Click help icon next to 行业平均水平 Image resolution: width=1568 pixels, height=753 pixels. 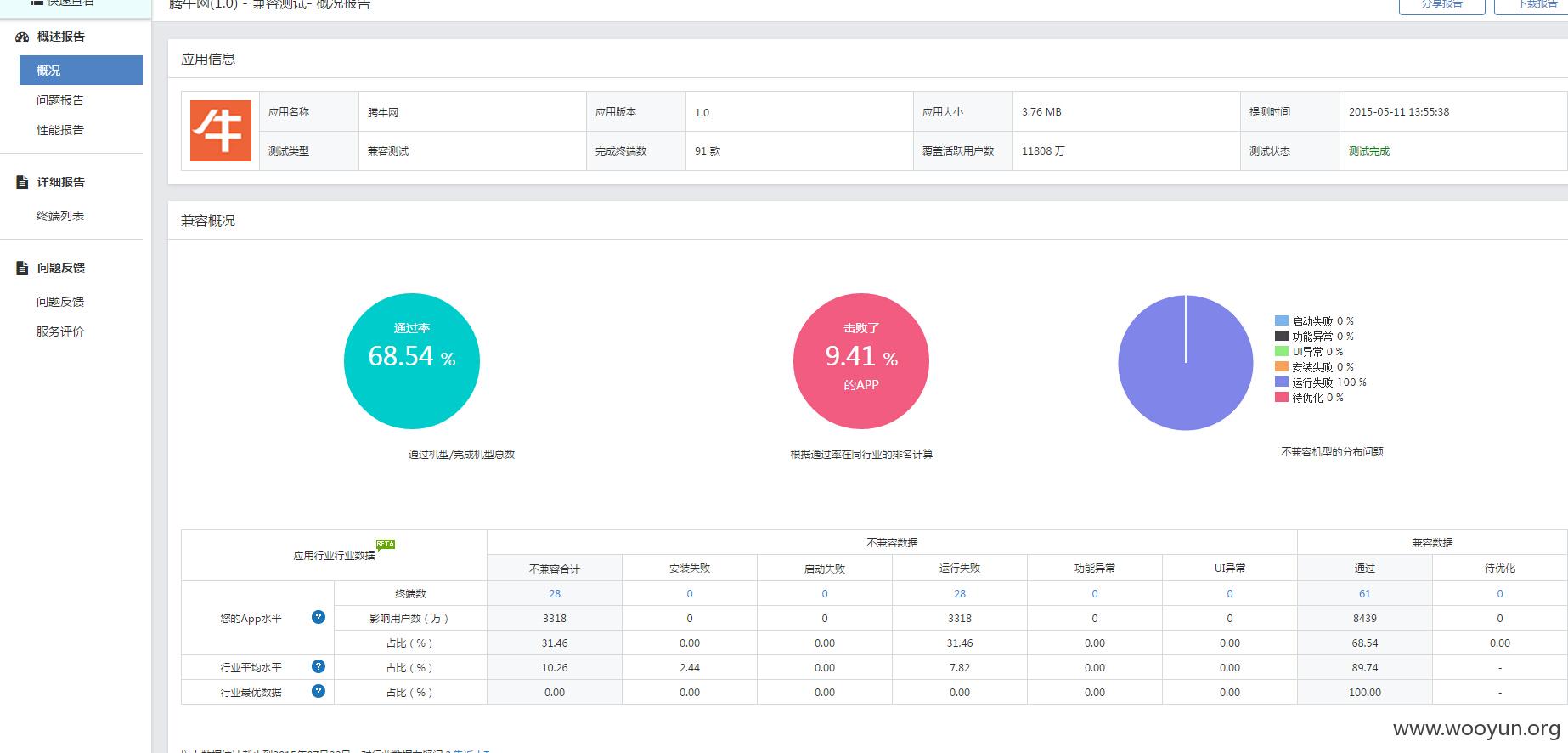click(x=319, y=666)
